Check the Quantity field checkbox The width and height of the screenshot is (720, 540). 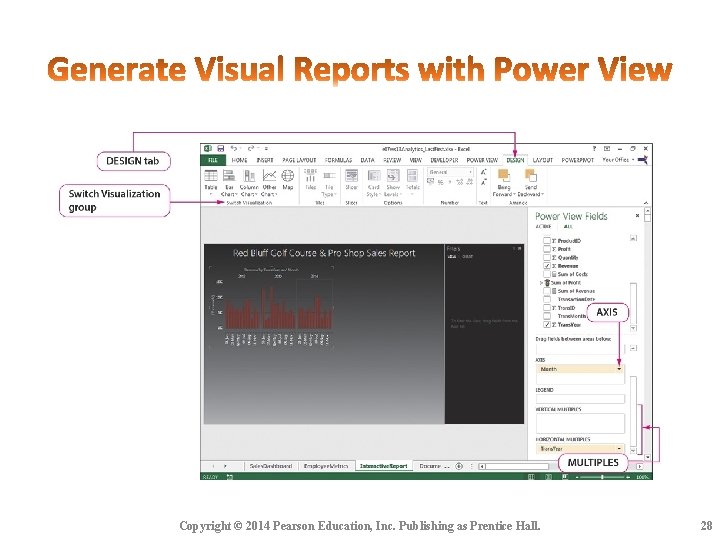point(546,258)
